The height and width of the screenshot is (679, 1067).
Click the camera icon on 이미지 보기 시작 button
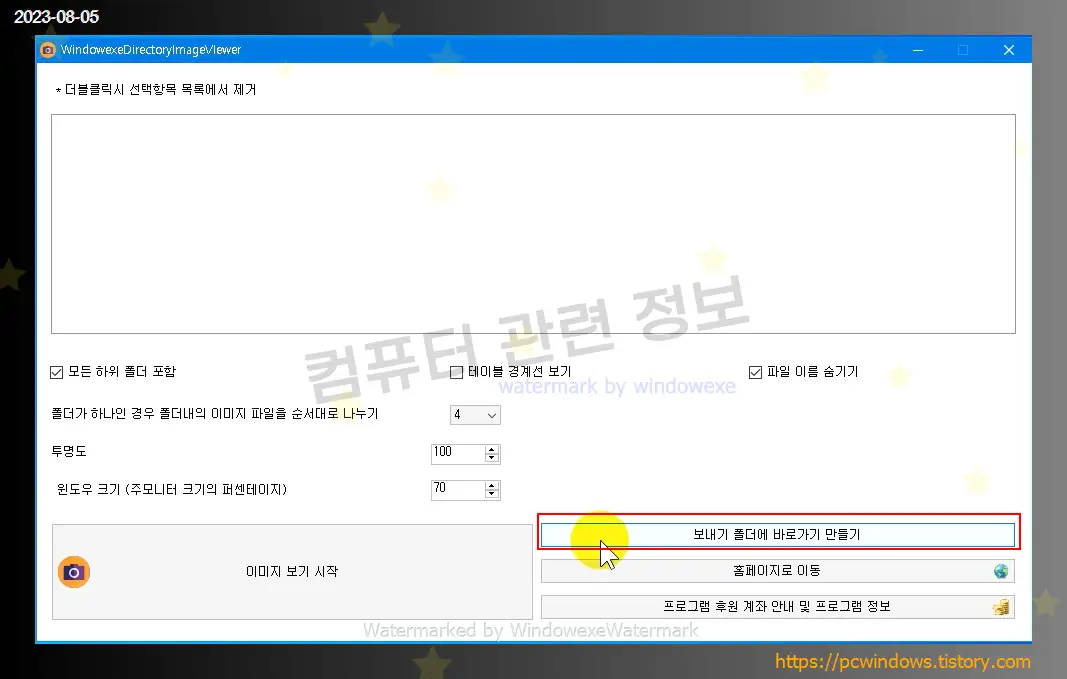tap(73, 572)
